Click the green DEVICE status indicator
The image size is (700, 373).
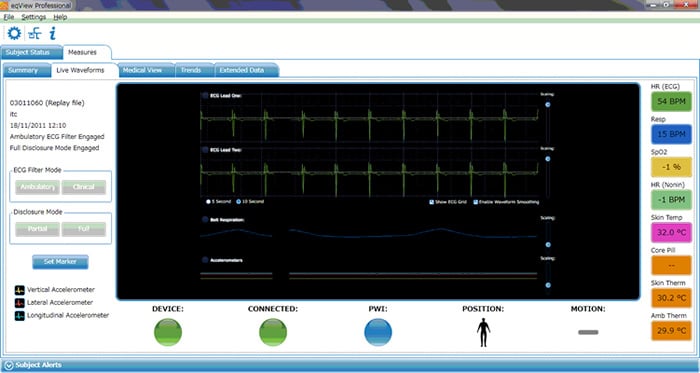pyautogui.click(x=168, y=332)
